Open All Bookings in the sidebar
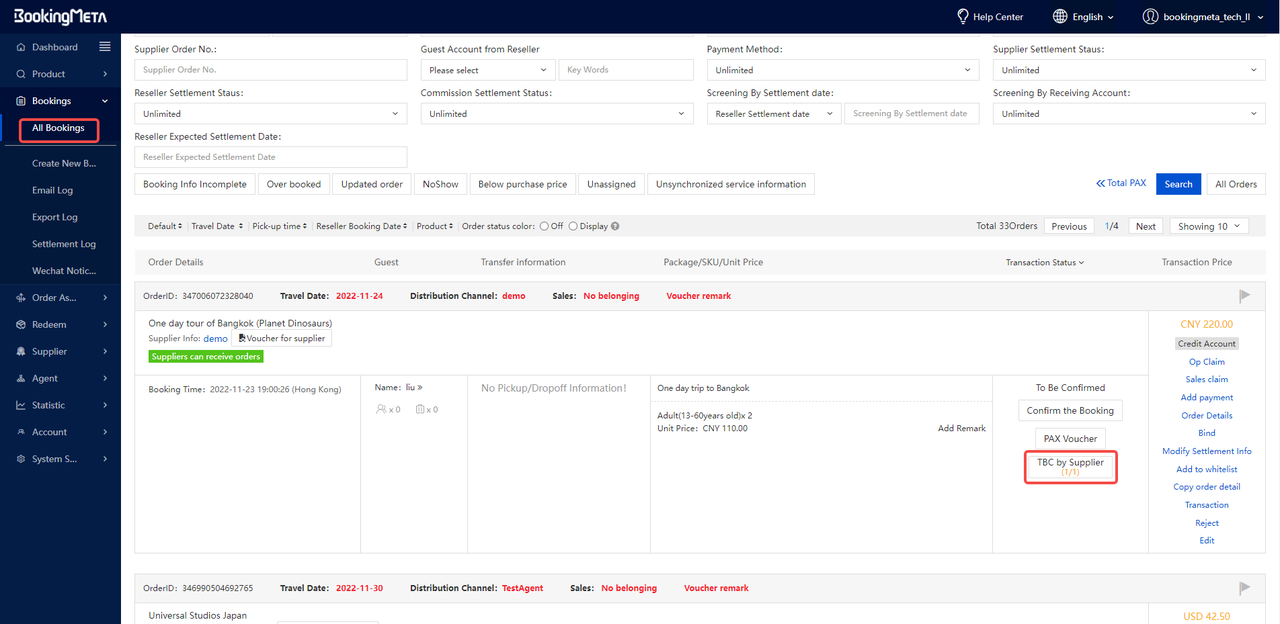 58,128
